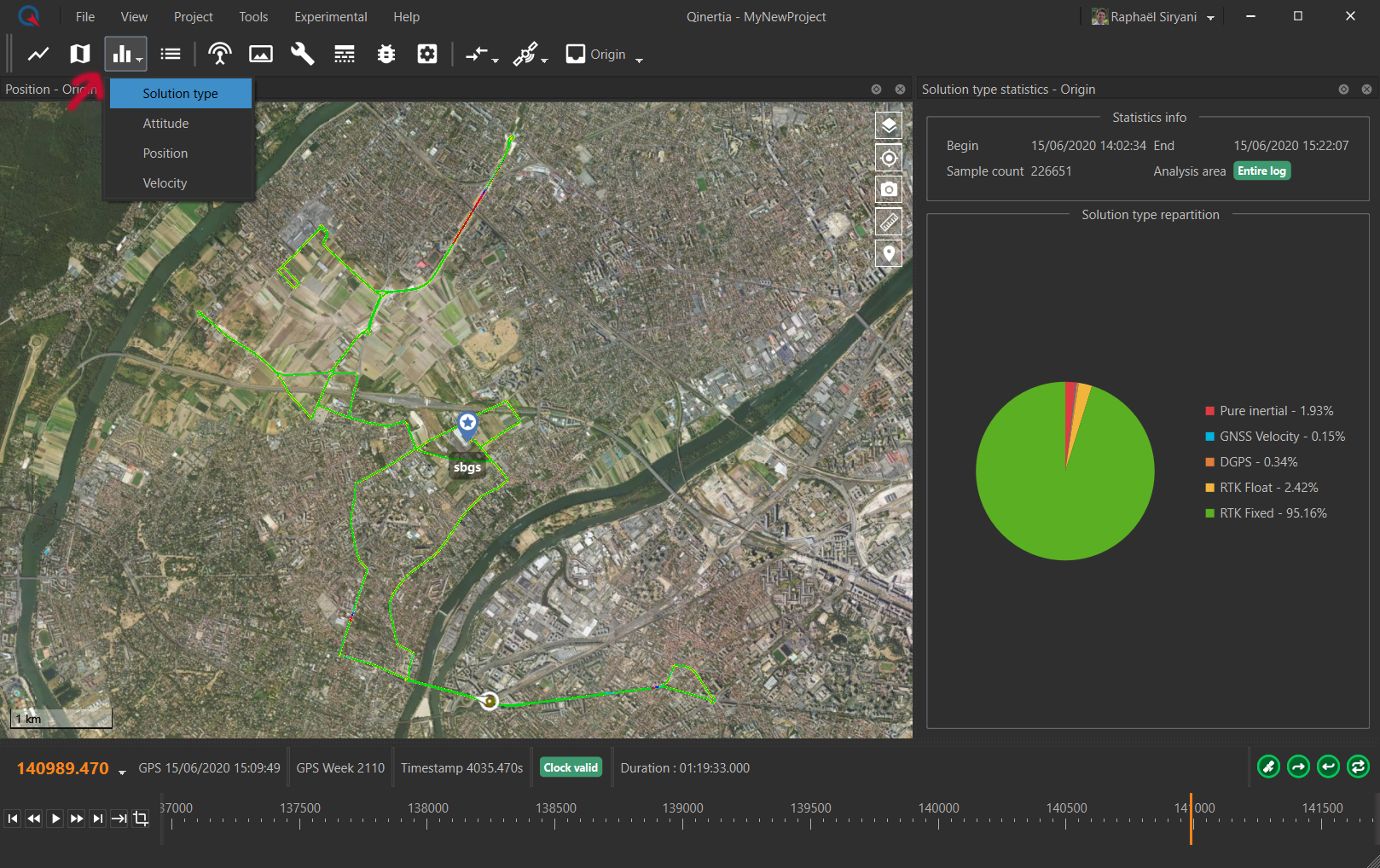Click the bug debug toolbar icon

pyautogui.click(x=386, y=55)
